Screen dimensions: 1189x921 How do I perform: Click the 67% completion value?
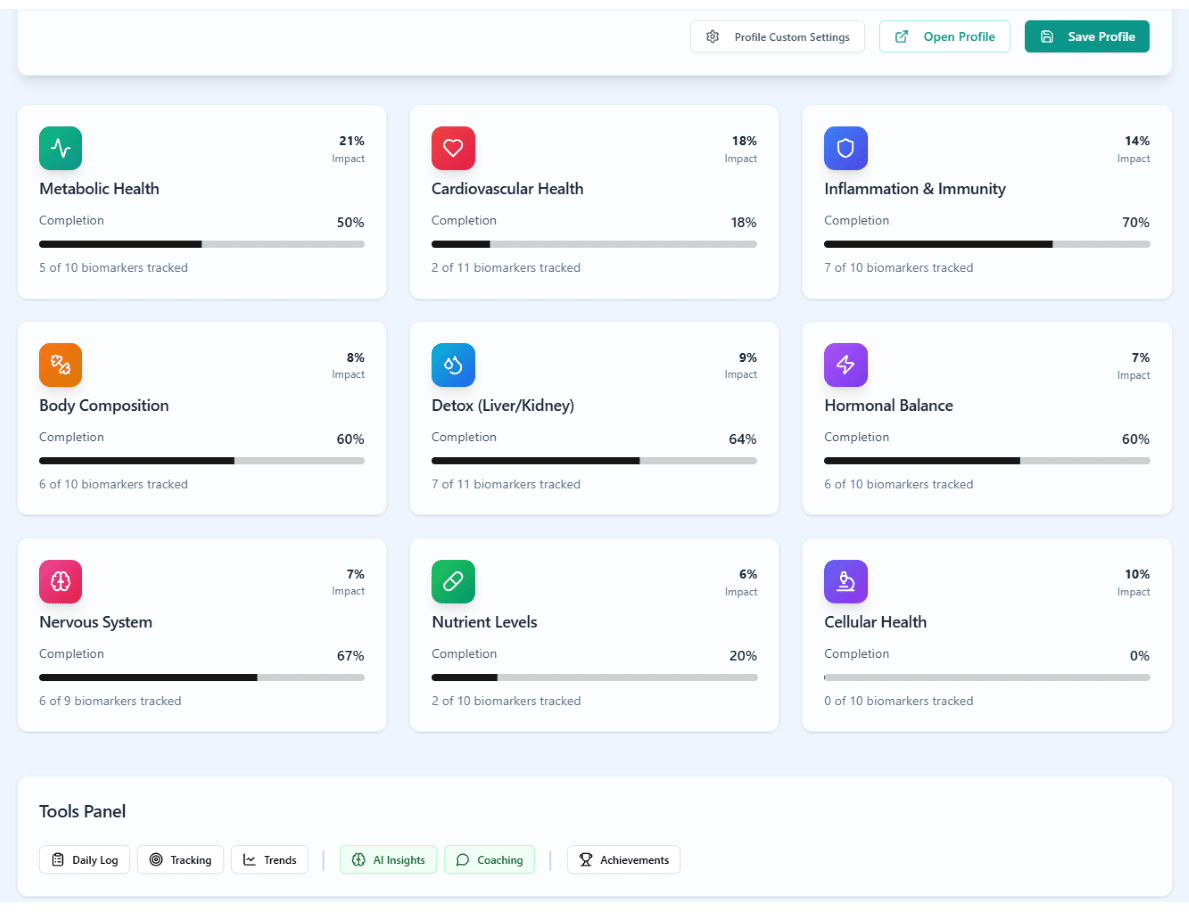[x=350, y=656]
